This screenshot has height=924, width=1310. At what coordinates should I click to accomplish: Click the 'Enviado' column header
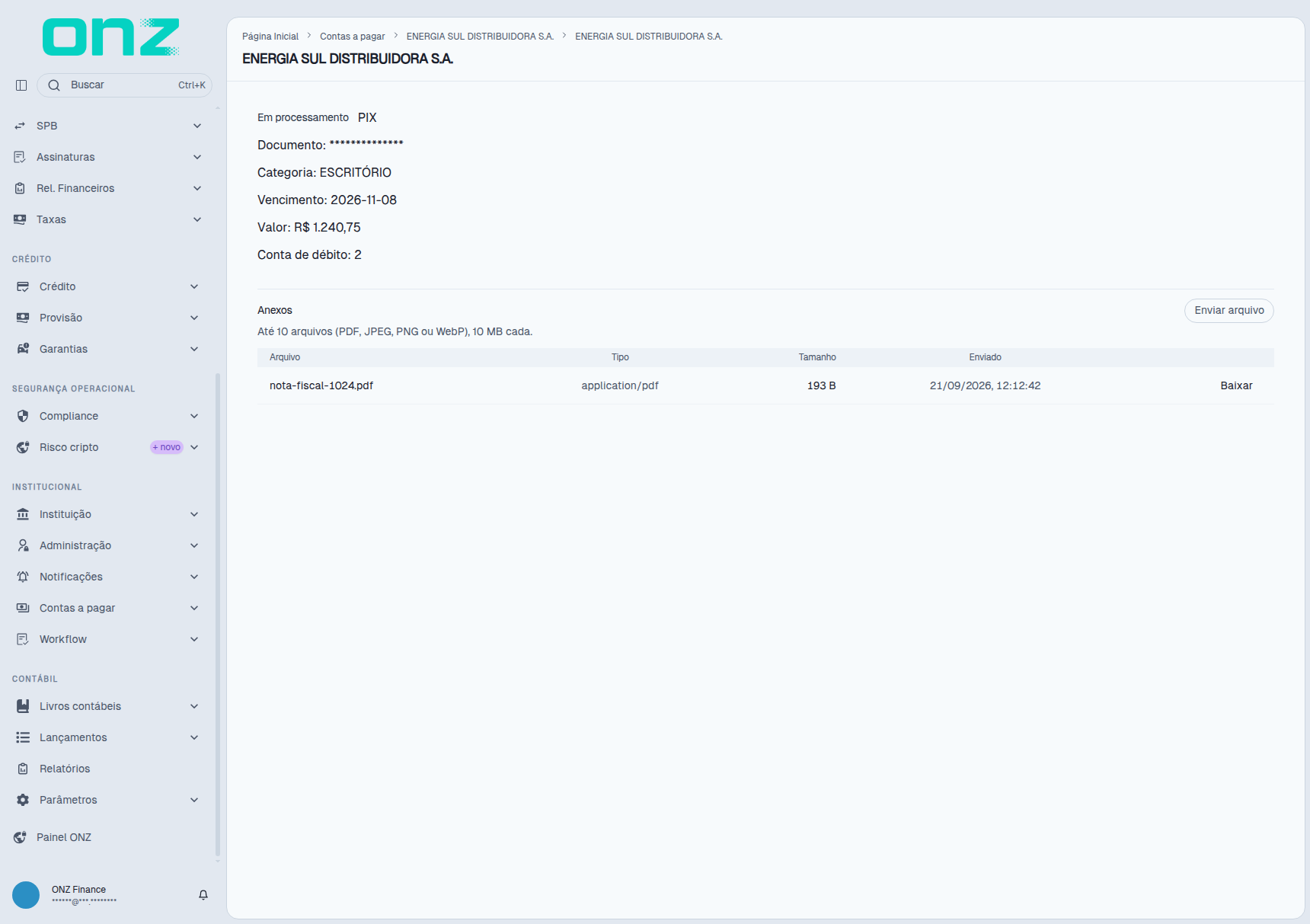985,357
